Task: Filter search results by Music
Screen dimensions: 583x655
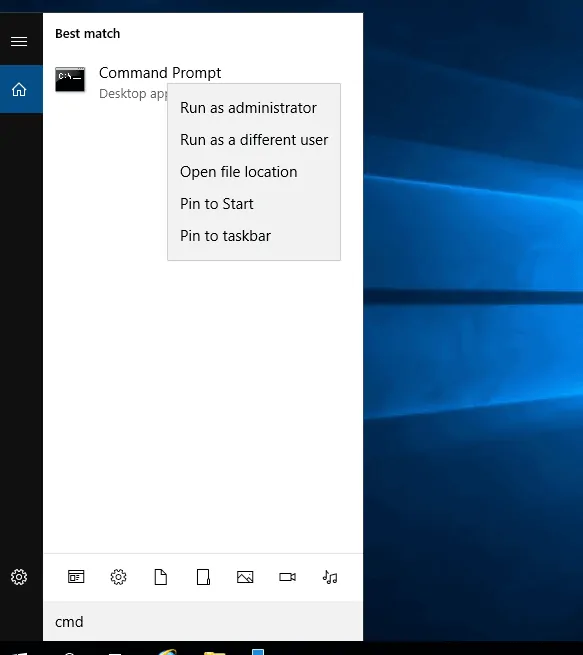Action: [330, 577]
